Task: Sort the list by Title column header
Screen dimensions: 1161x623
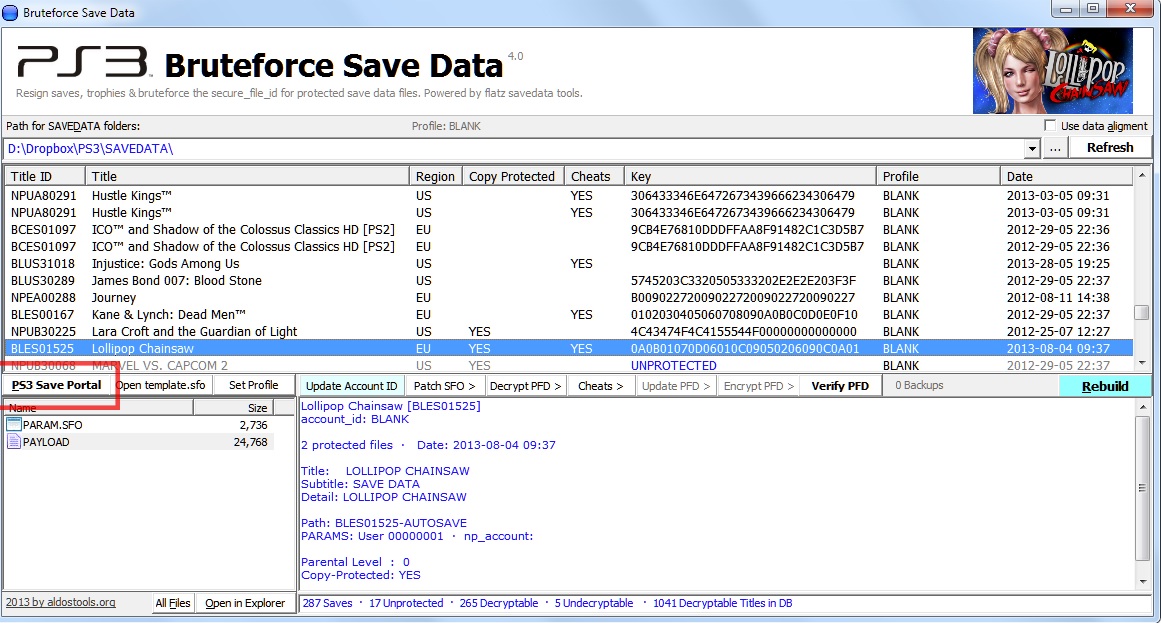Action: click(247, 176)
